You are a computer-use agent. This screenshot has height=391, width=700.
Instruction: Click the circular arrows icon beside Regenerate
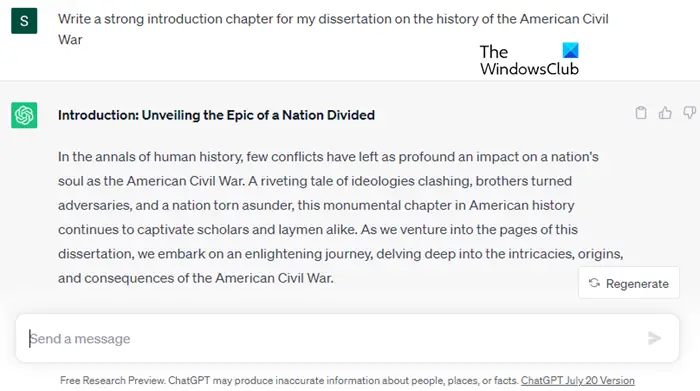point(594,283)
